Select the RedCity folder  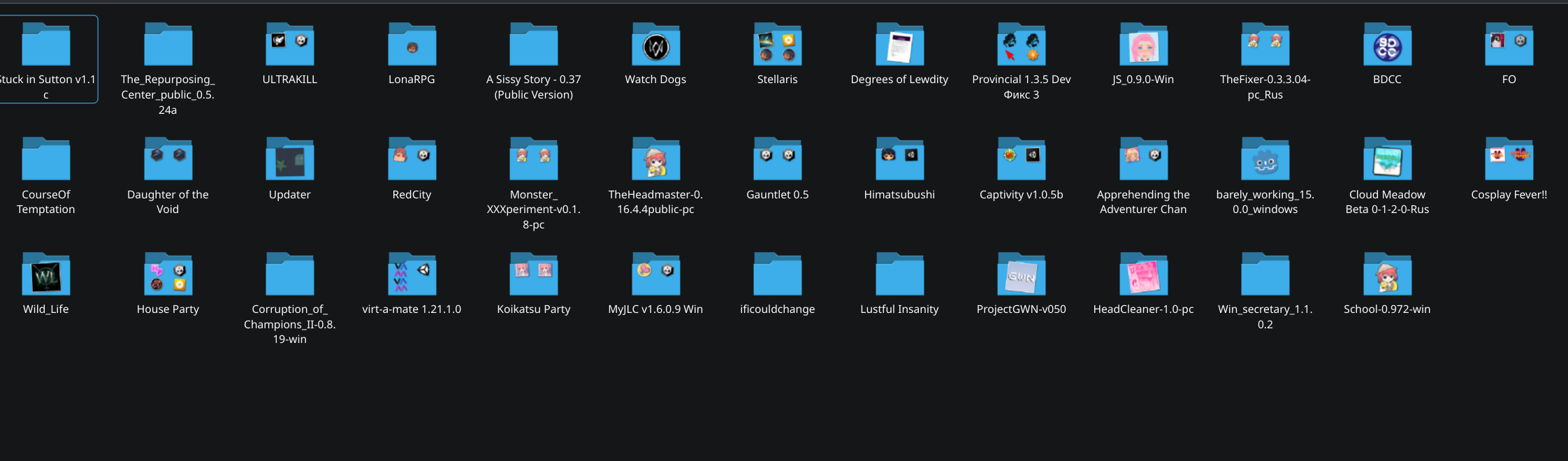click(412, 161)
